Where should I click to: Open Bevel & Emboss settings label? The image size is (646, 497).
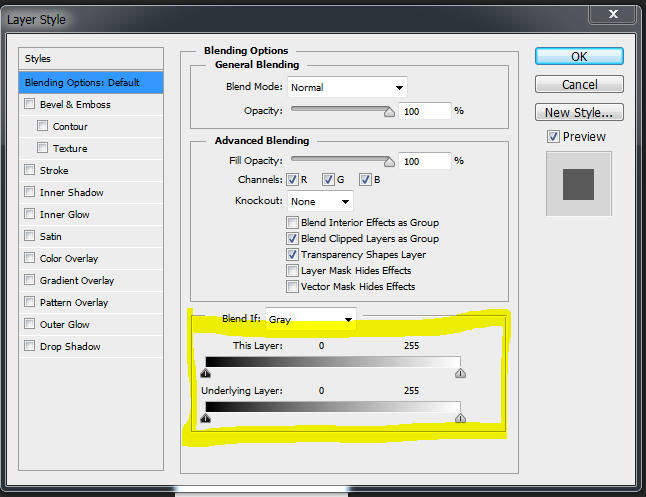click(x=75, y=104)
